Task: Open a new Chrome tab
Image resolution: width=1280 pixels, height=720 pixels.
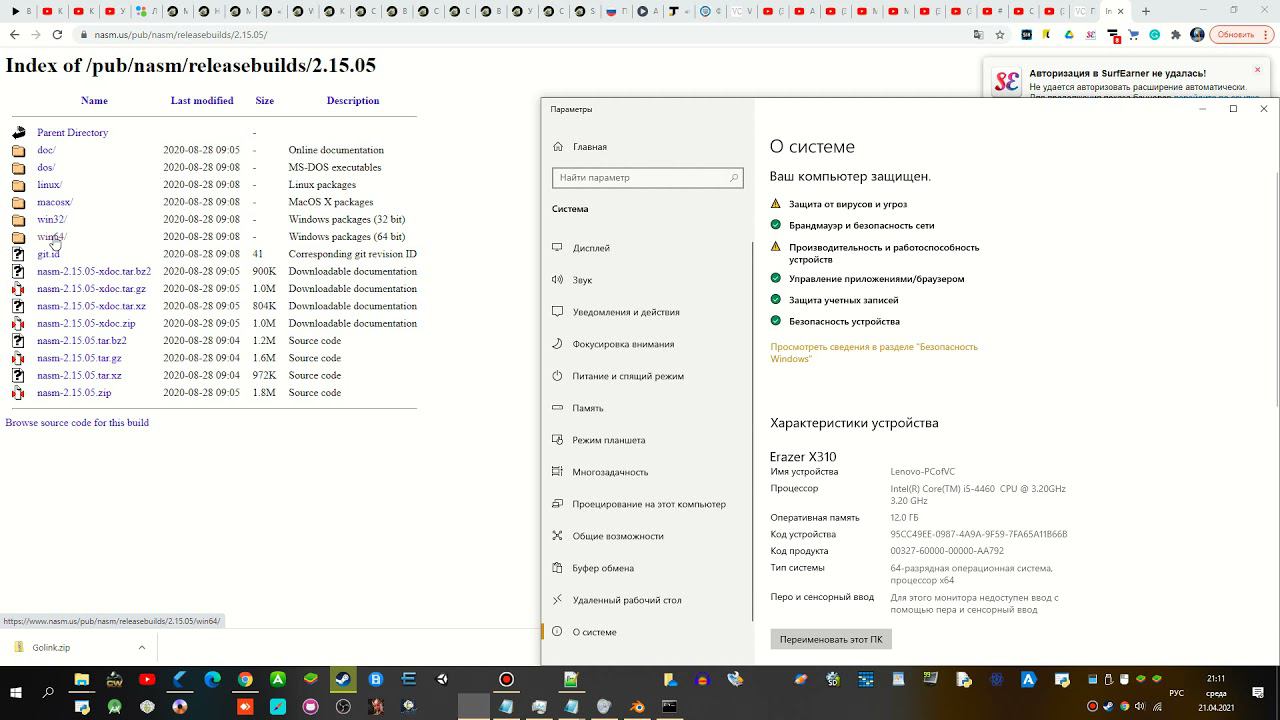Action: 1146,11
